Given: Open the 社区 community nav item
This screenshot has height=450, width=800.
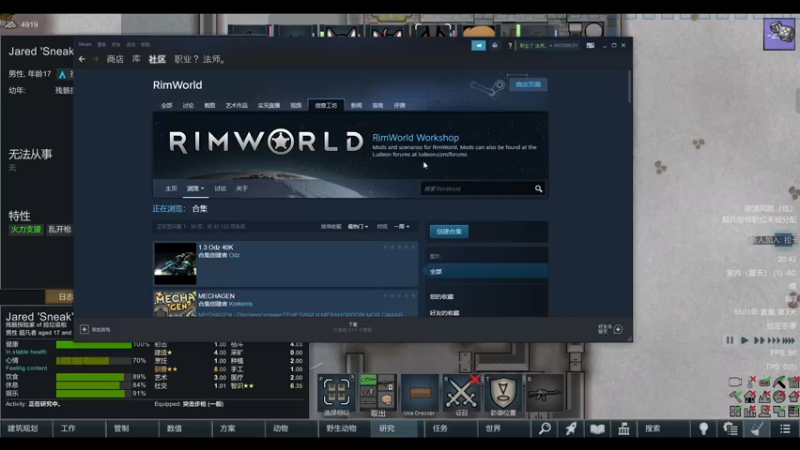Looking at the screenshot, I should pos(157,59).
